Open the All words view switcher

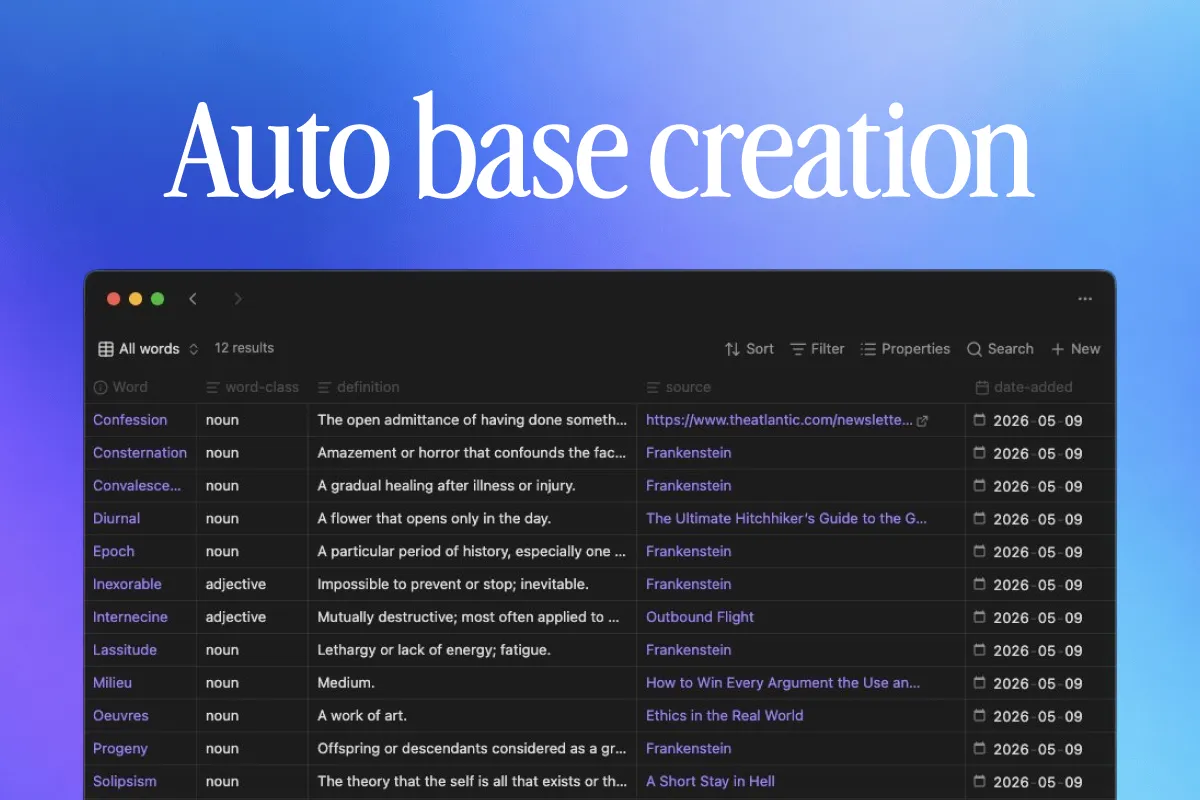pos(148,349)
